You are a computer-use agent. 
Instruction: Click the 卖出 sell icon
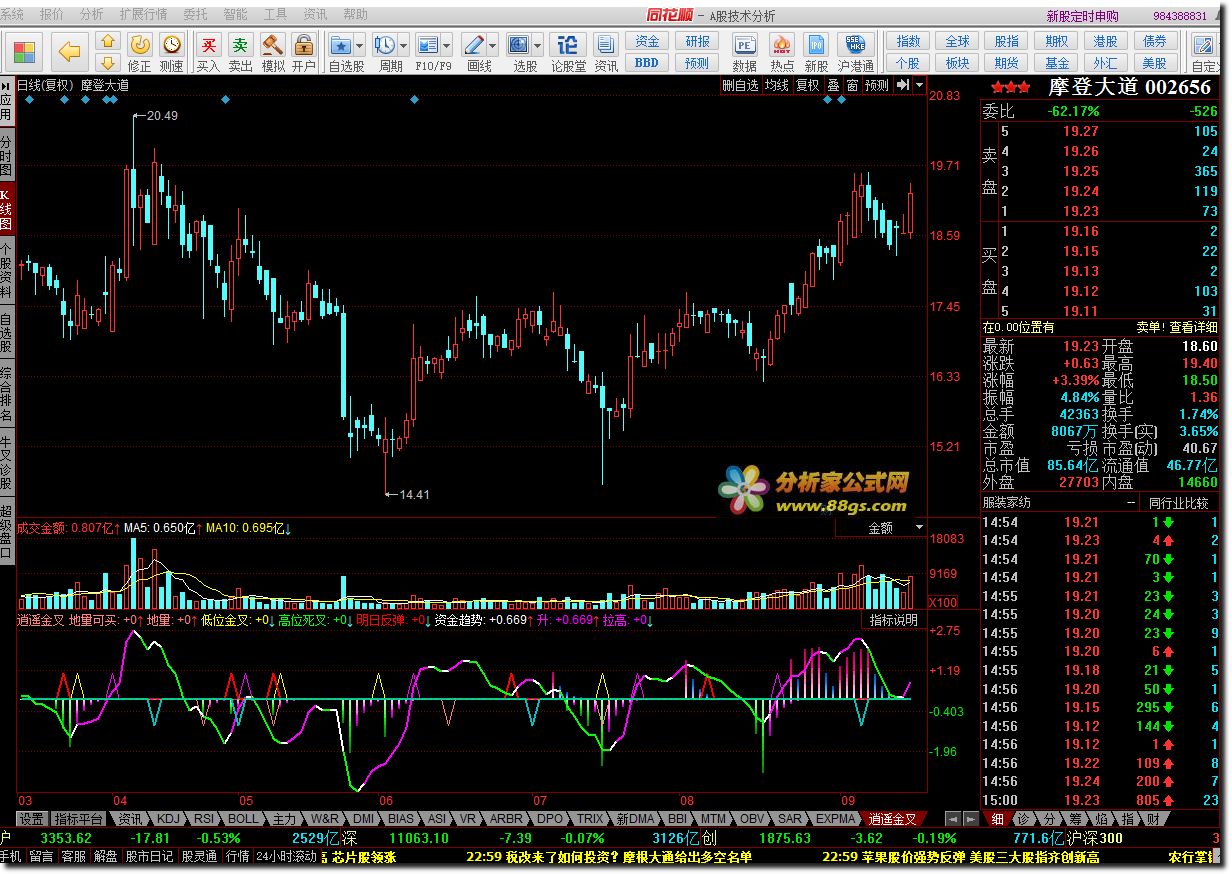coord(240,45)
